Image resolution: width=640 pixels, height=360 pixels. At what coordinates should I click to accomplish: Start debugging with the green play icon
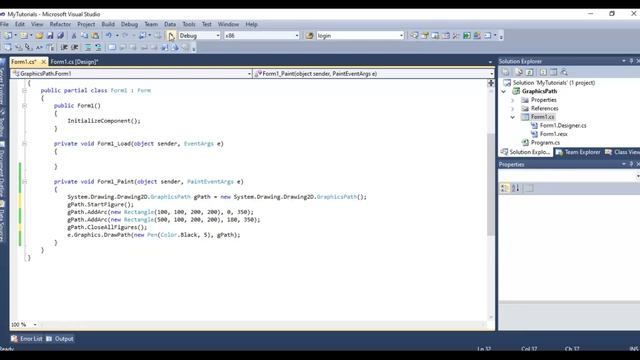pyautogui.click(x=171, y=36)
